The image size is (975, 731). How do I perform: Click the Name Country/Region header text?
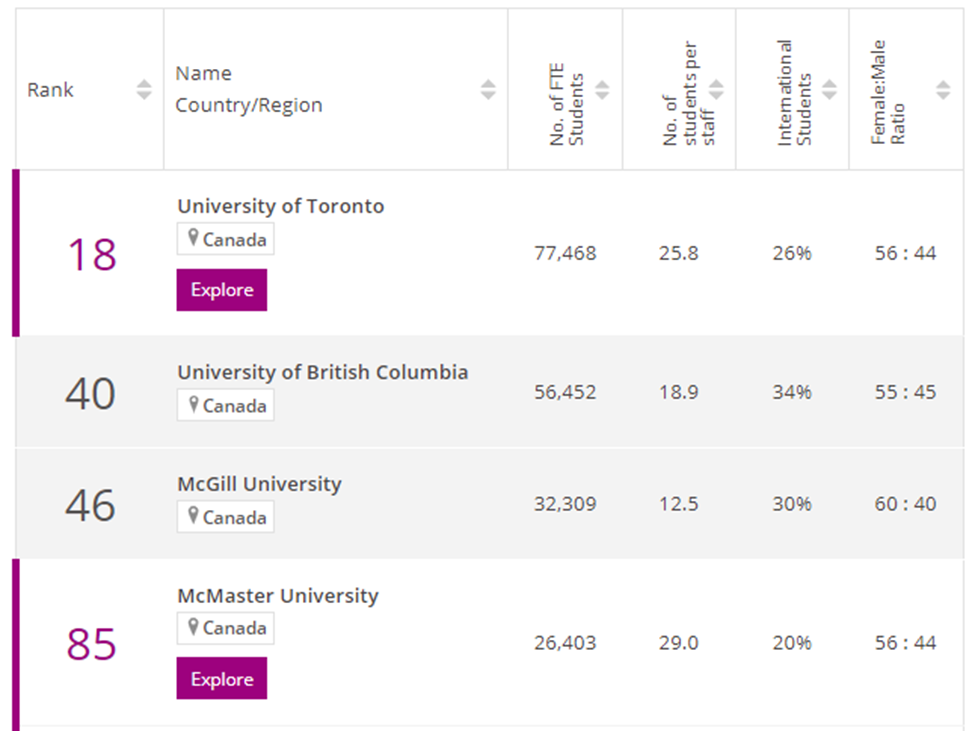248,90
